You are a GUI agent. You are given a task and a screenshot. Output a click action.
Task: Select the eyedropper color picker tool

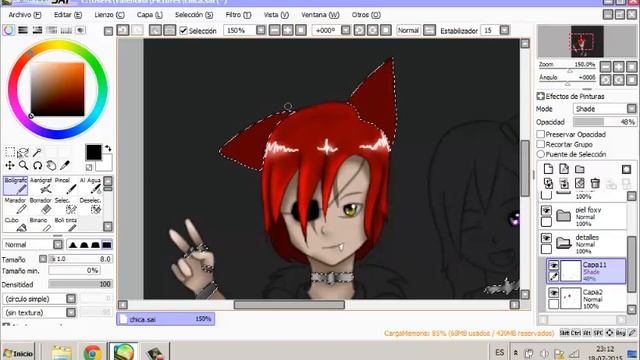pos(65,165)
